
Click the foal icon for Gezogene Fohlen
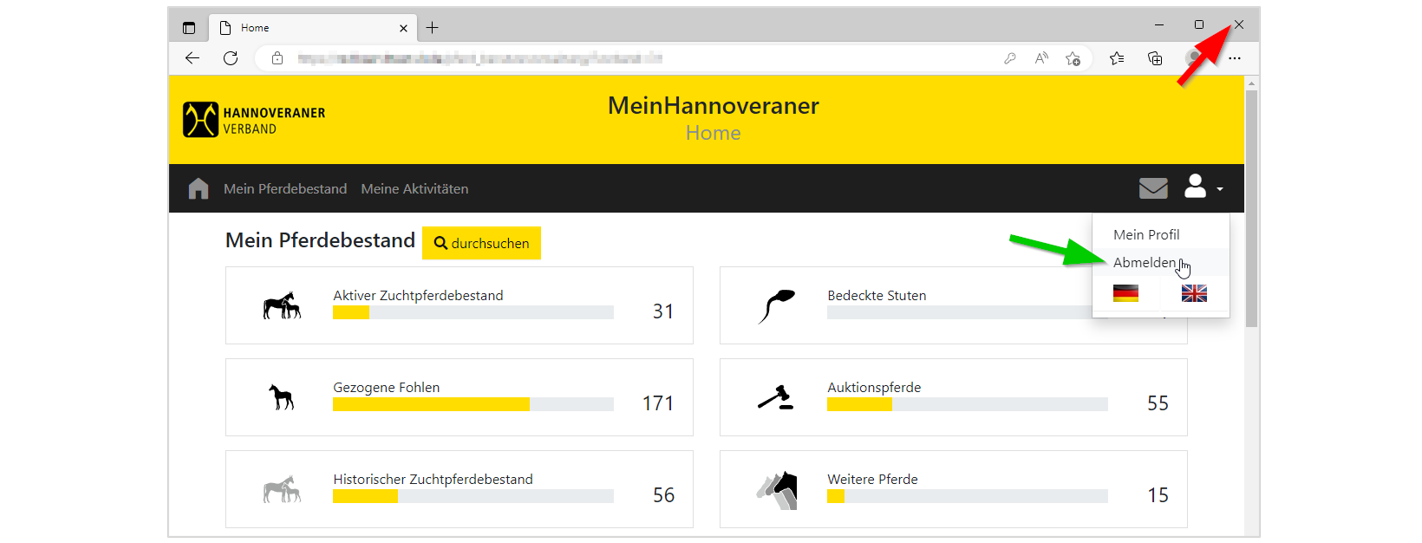click(281, 397)
